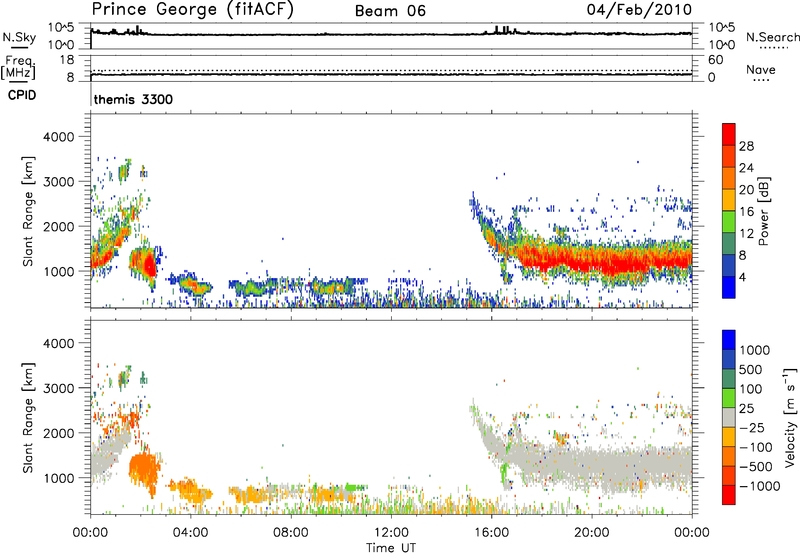Click the '04:00' tick on time axis
The image size is (800, 554).
tap(191, 533)
